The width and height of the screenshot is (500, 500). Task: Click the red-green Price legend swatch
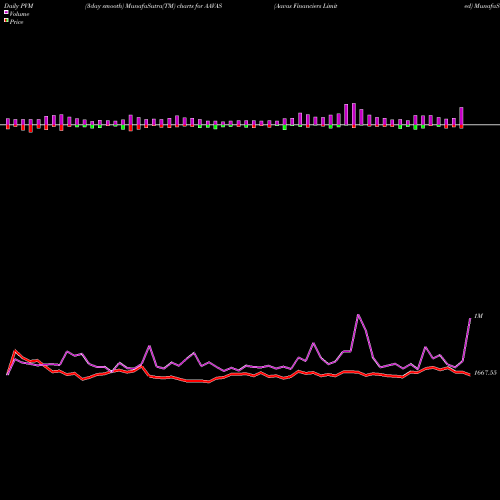6,20
